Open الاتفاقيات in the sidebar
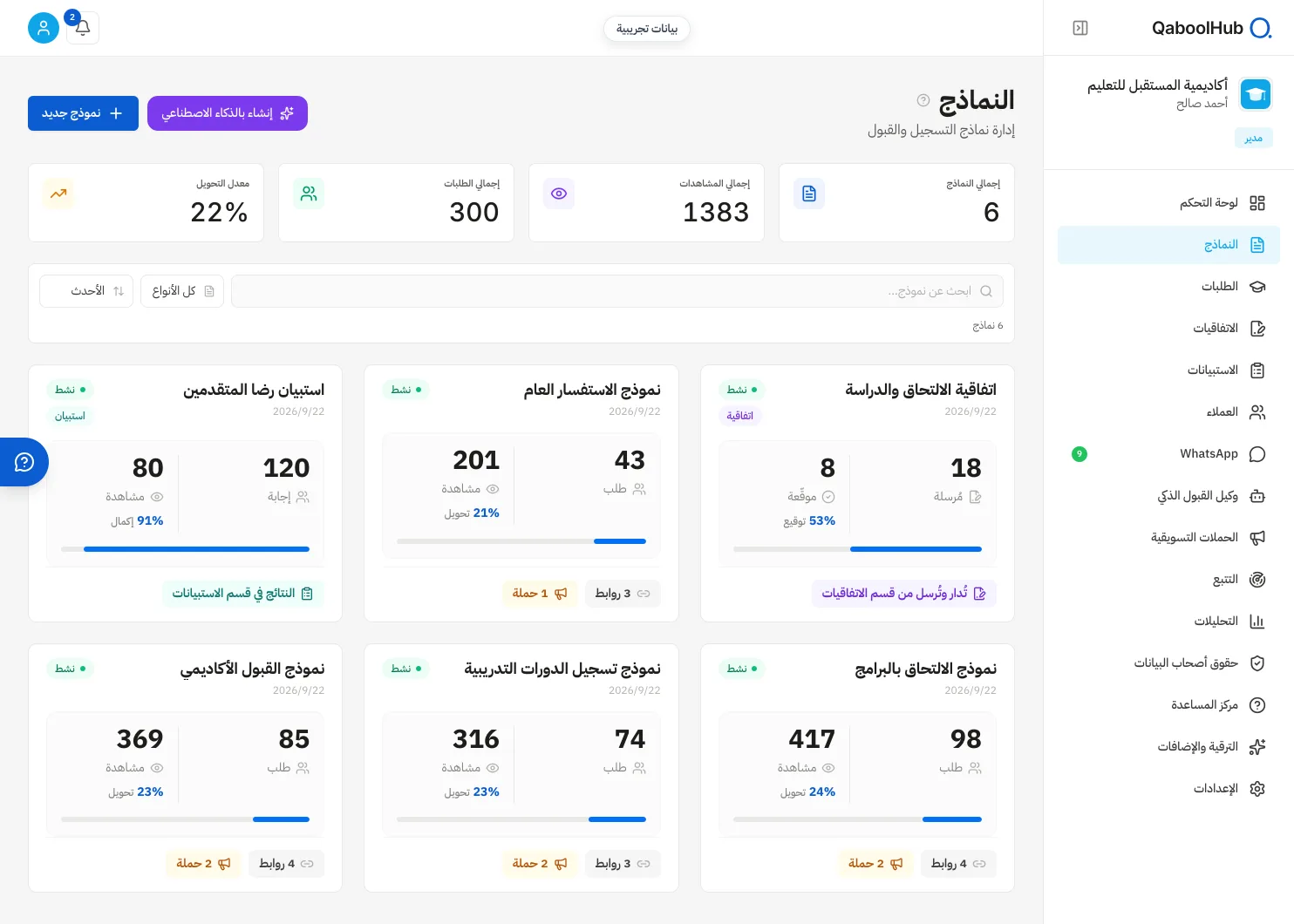This screenshot has width=1294, height=924. pyautogui.click(x=1168, y=329)
